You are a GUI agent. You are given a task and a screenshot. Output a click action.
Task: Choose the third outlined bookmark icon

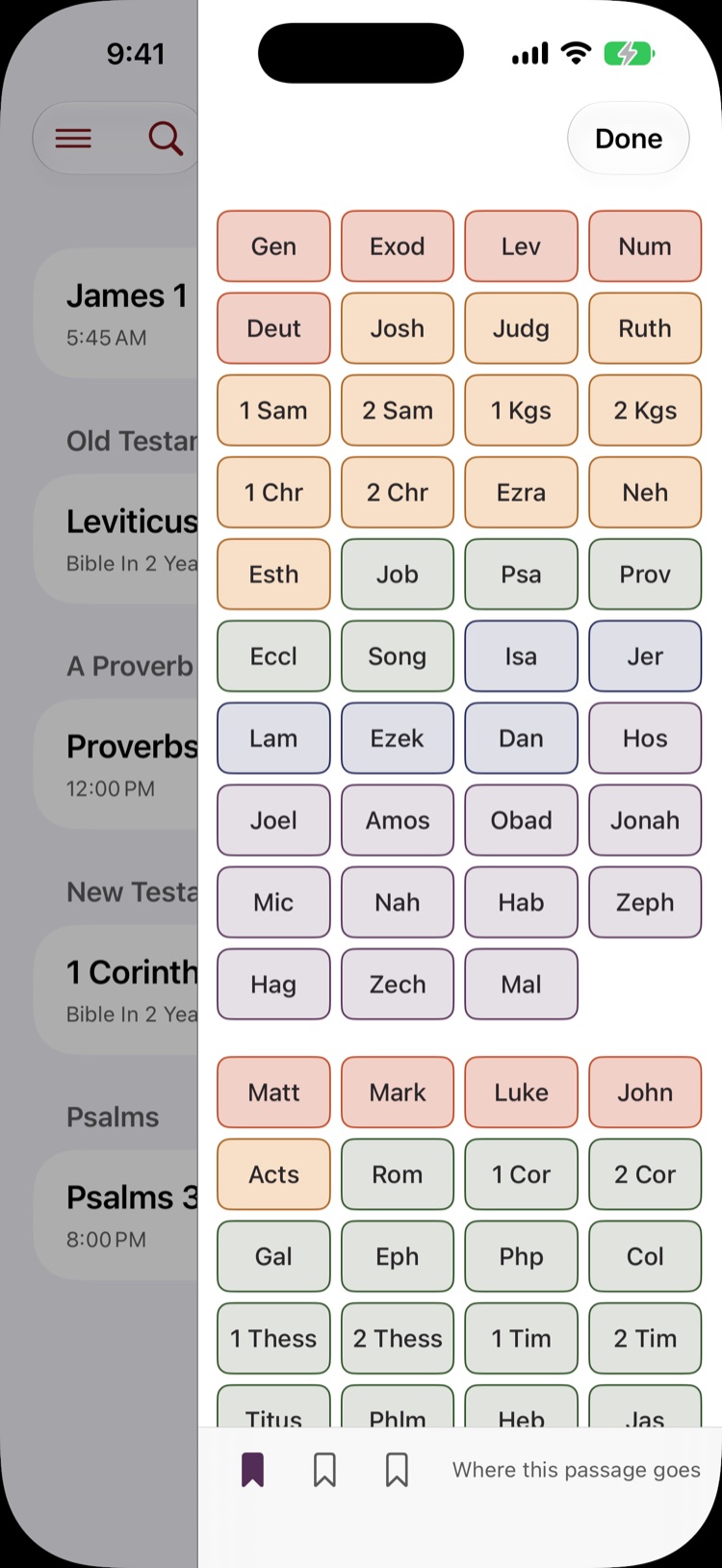(397, 1470)
